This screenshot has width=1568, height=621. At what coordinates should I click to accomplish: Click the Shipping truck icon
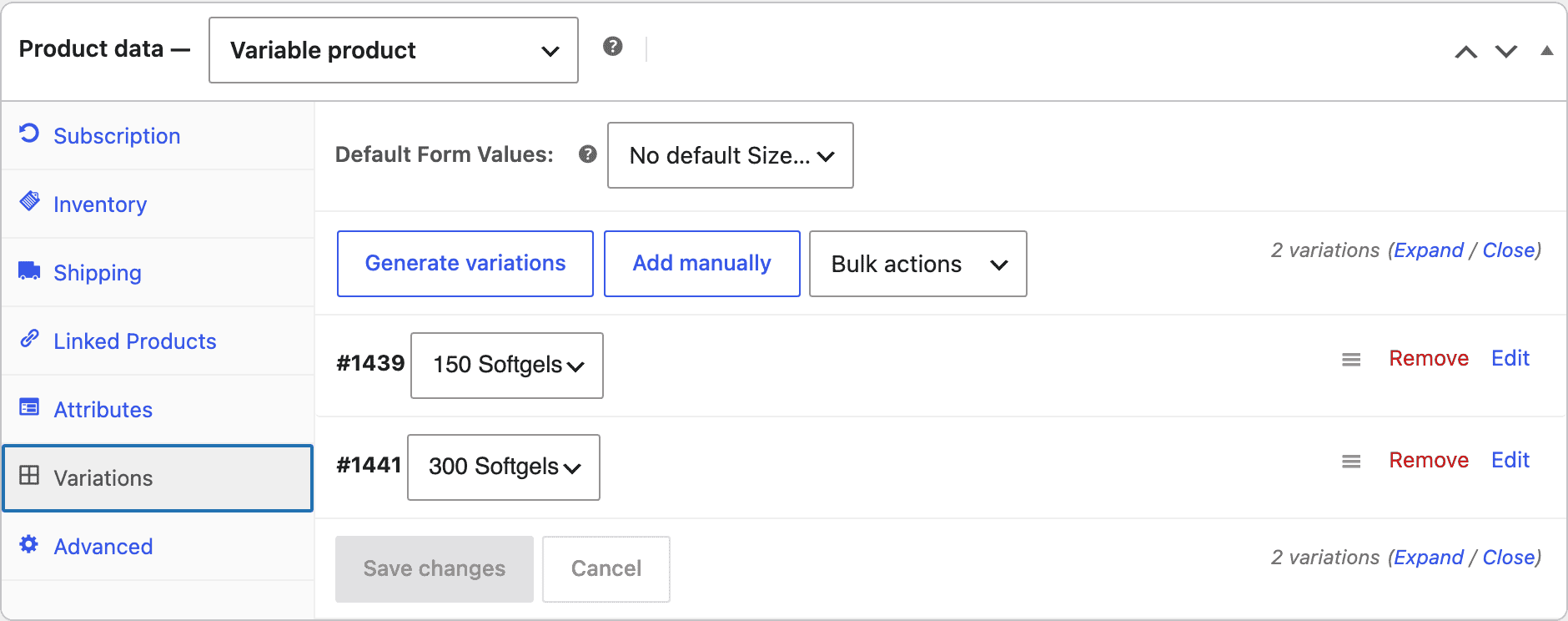pos(29,270)
